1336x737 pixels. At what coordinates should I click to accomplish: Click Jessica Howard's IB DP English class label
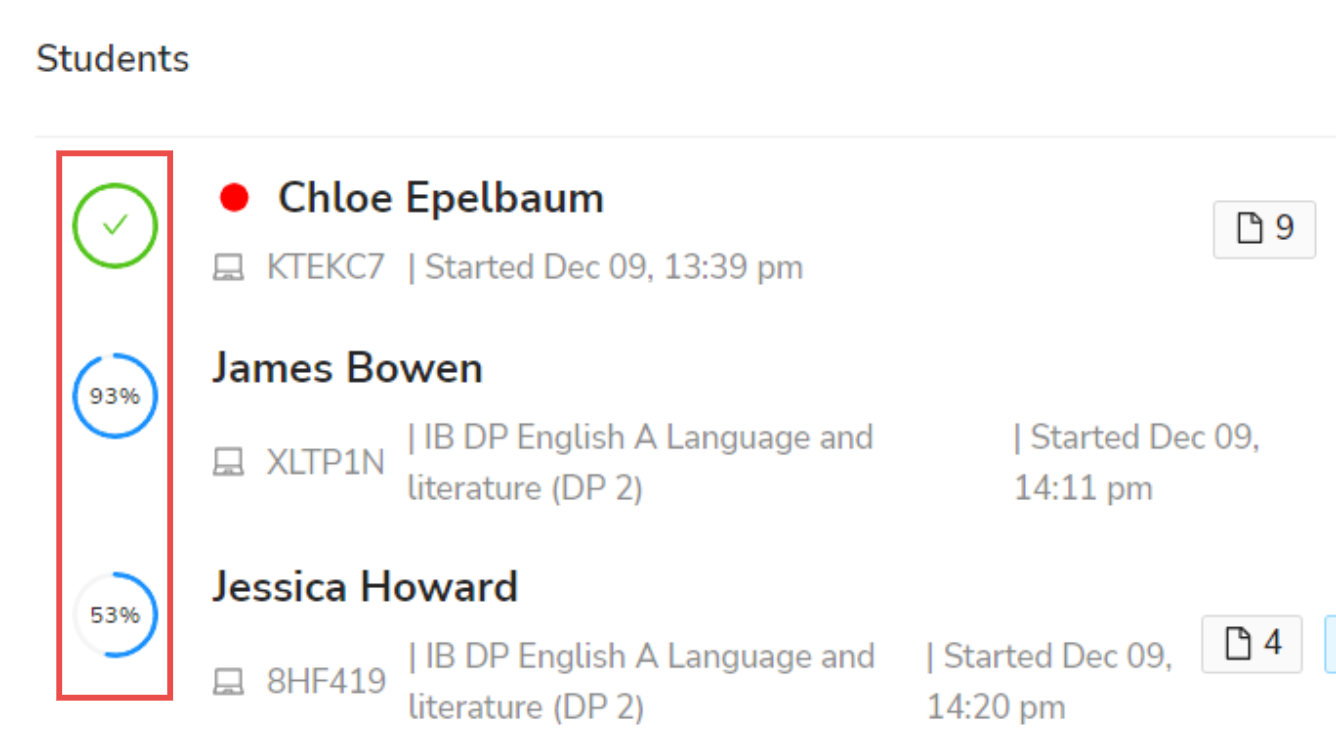(x=641, y=682)
